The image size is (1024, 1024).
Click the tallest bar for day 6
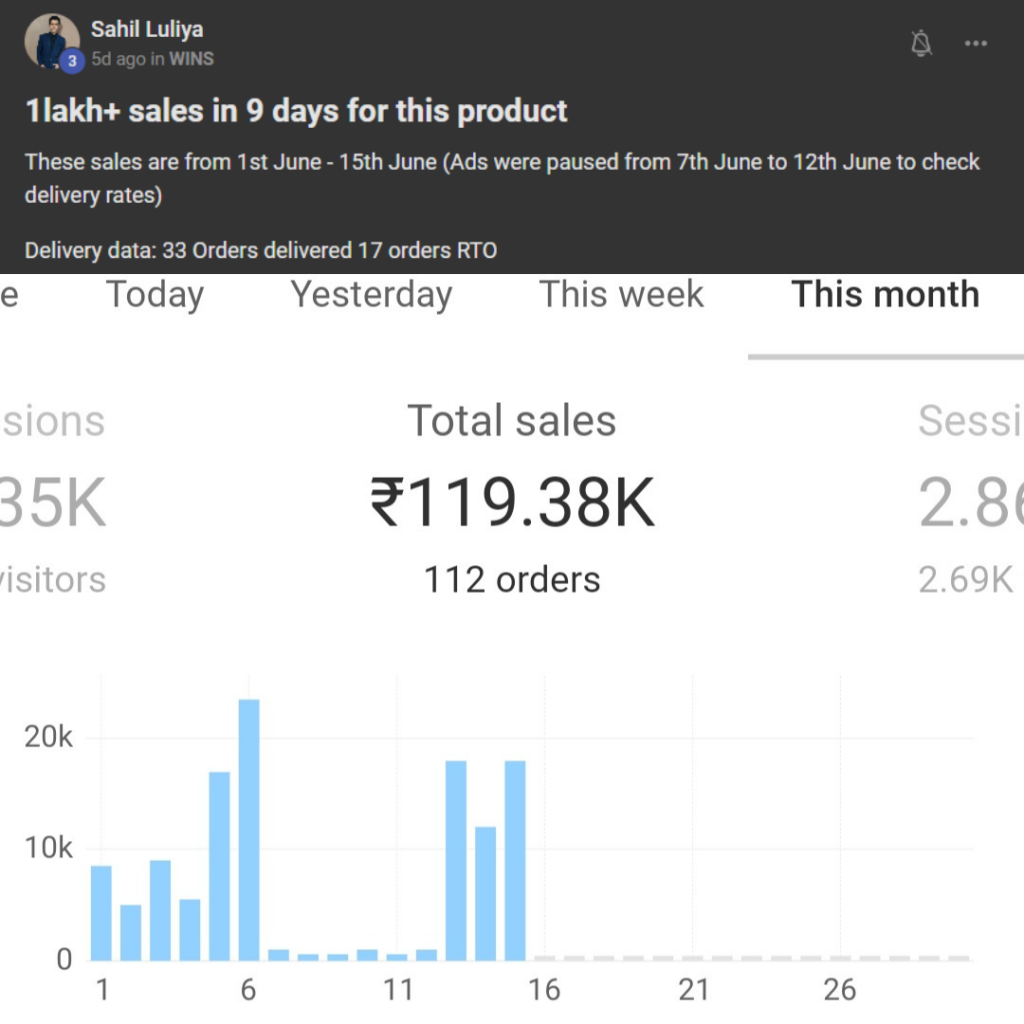coord(249,830)
